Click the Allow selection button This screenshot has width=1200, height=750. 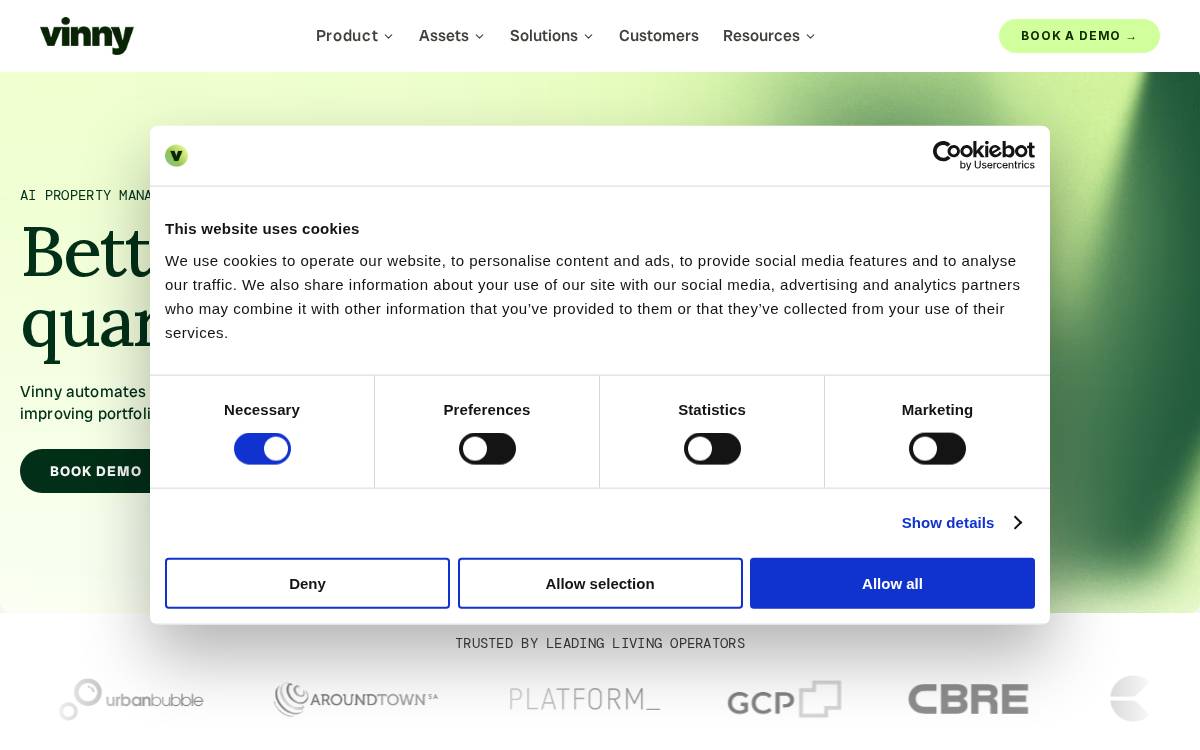600,583
